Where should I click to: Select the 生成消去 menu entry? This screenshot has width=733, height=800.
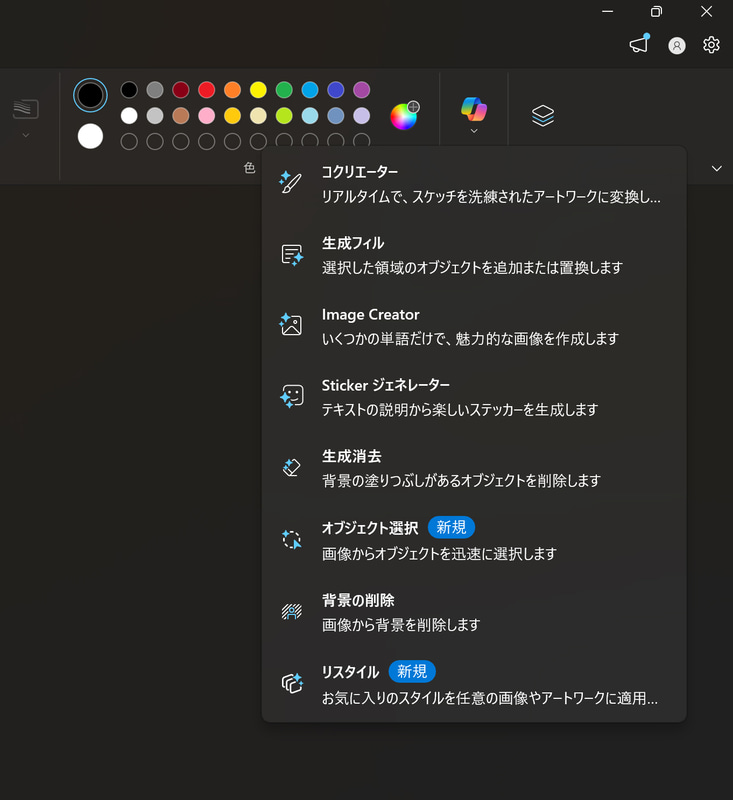[x=474, y=468]
